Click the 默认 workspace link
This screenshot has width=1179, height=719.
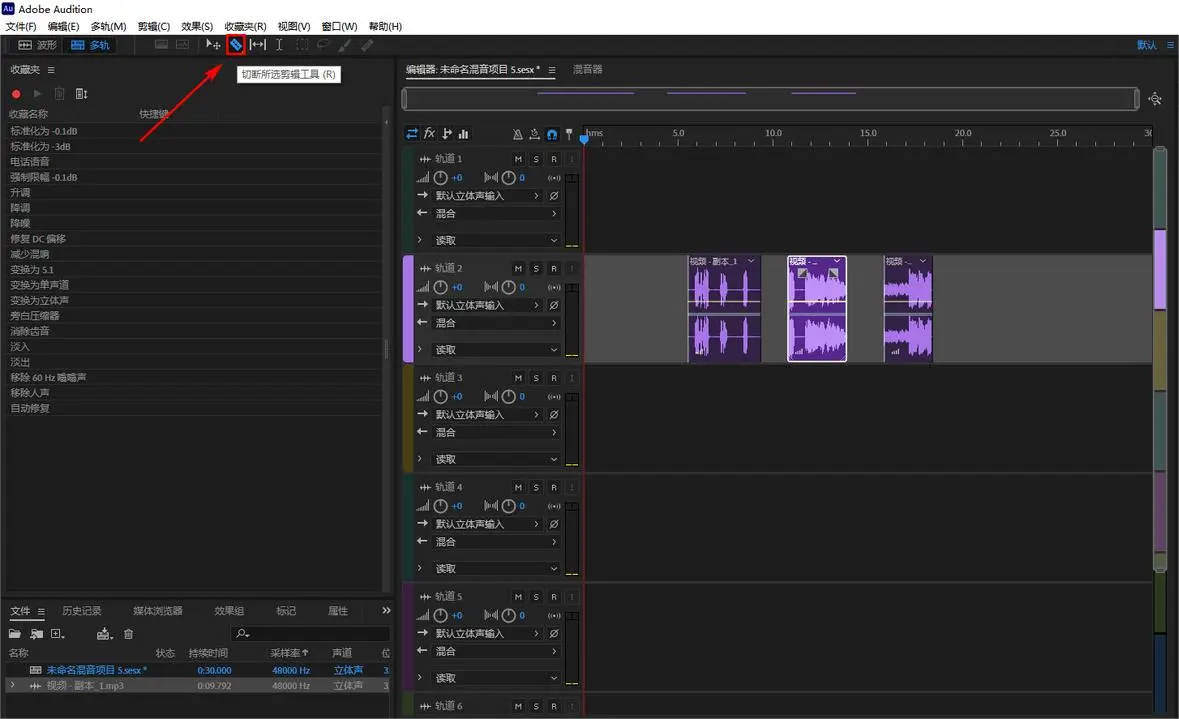point(1147,45)
